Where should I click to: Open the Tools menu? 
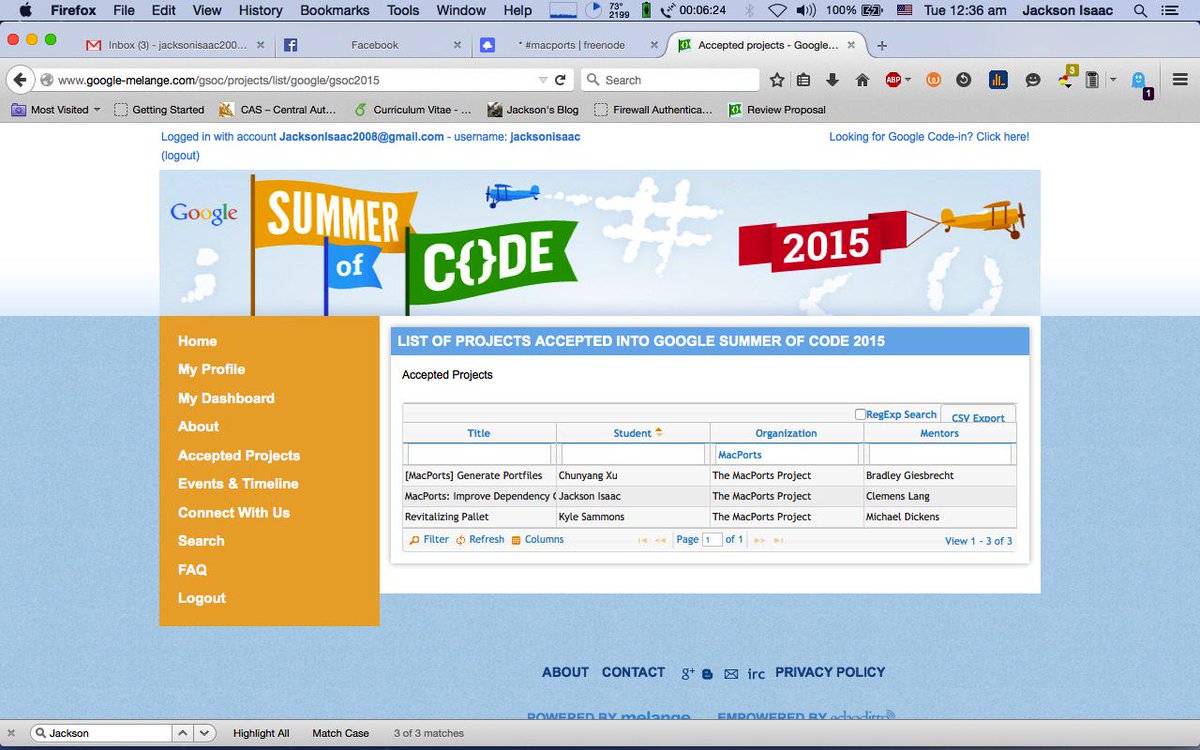point(403,10)
